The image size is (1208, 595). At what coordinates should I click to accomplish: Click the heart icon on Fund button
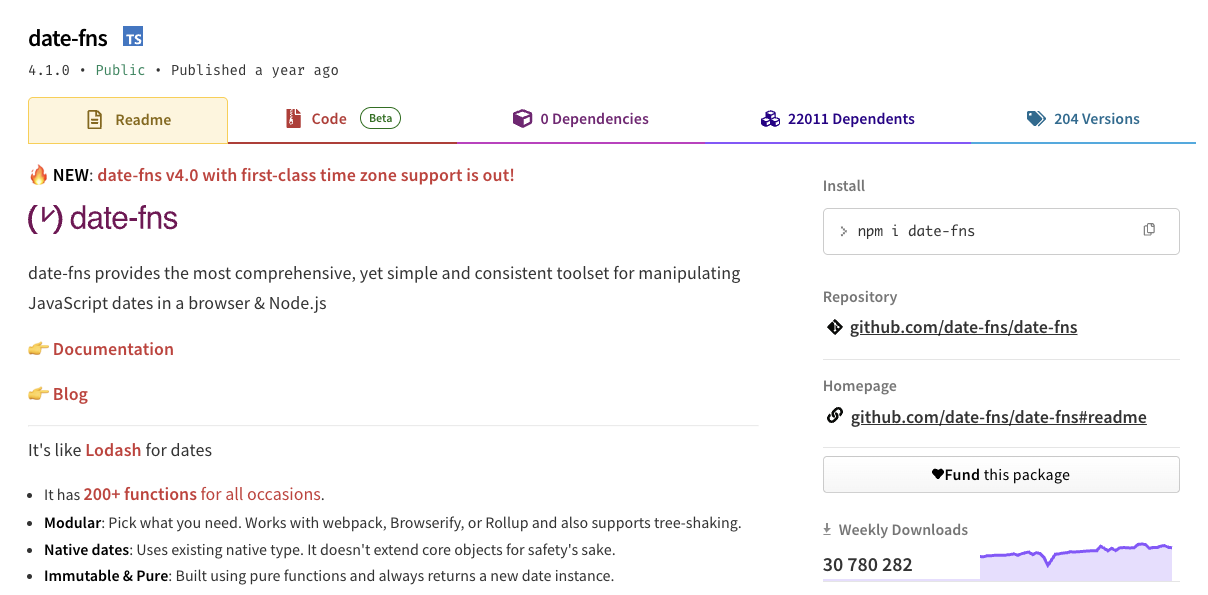[937, 475]
